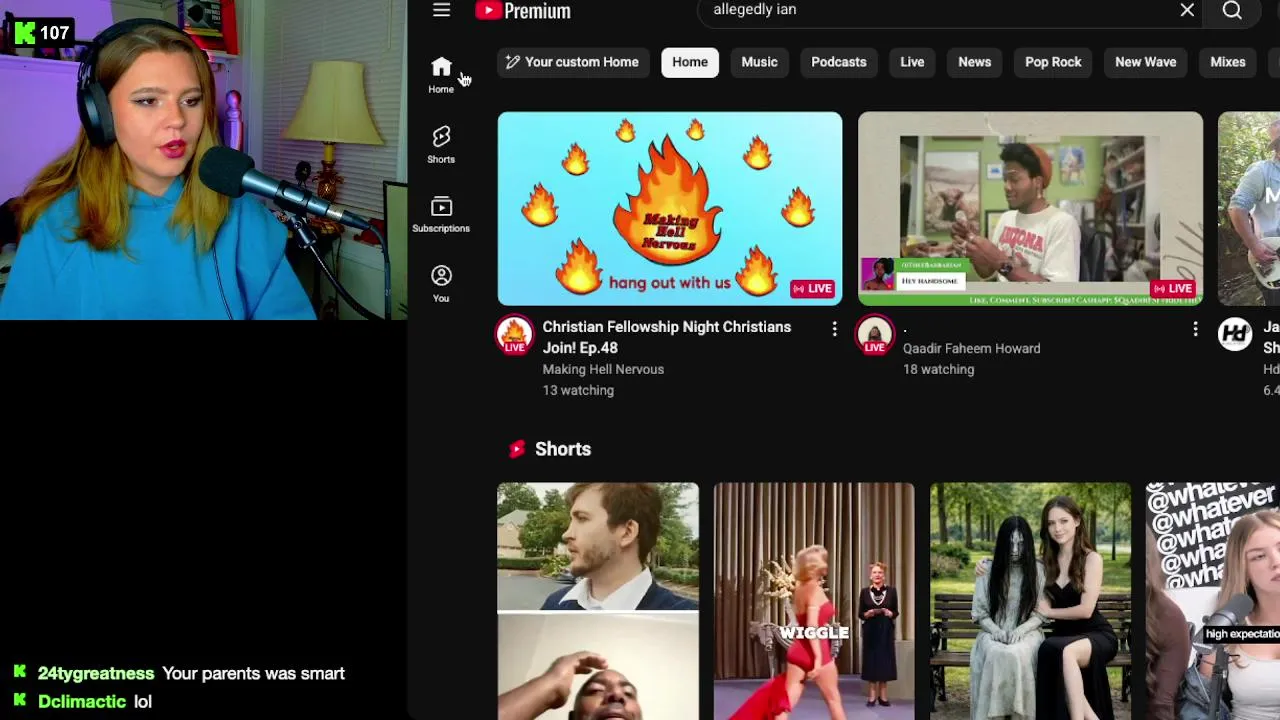Click the LIVE badge on Making Hell Nervous
Viewport: 1280px width, 720px height.
[812, 289]
